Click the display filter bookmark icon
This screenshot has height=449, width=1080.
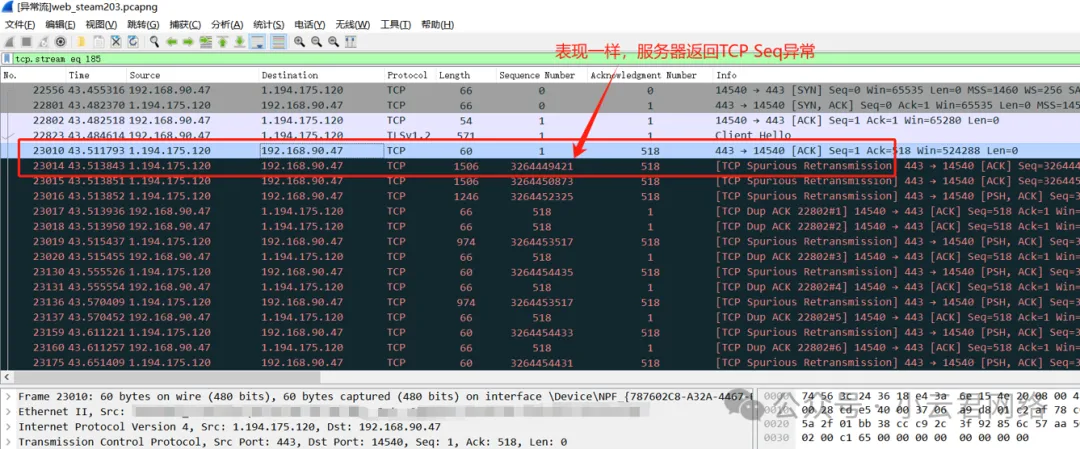[7, 59]
